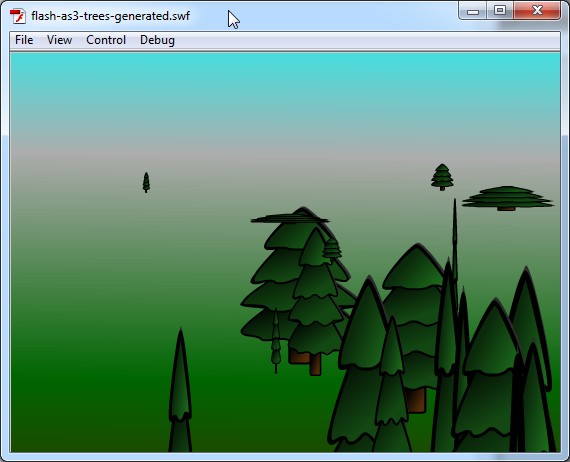The height and width of the screenshot is (462, 570).
Task: Open the Control menu
Action: click(x=106, y=40)
